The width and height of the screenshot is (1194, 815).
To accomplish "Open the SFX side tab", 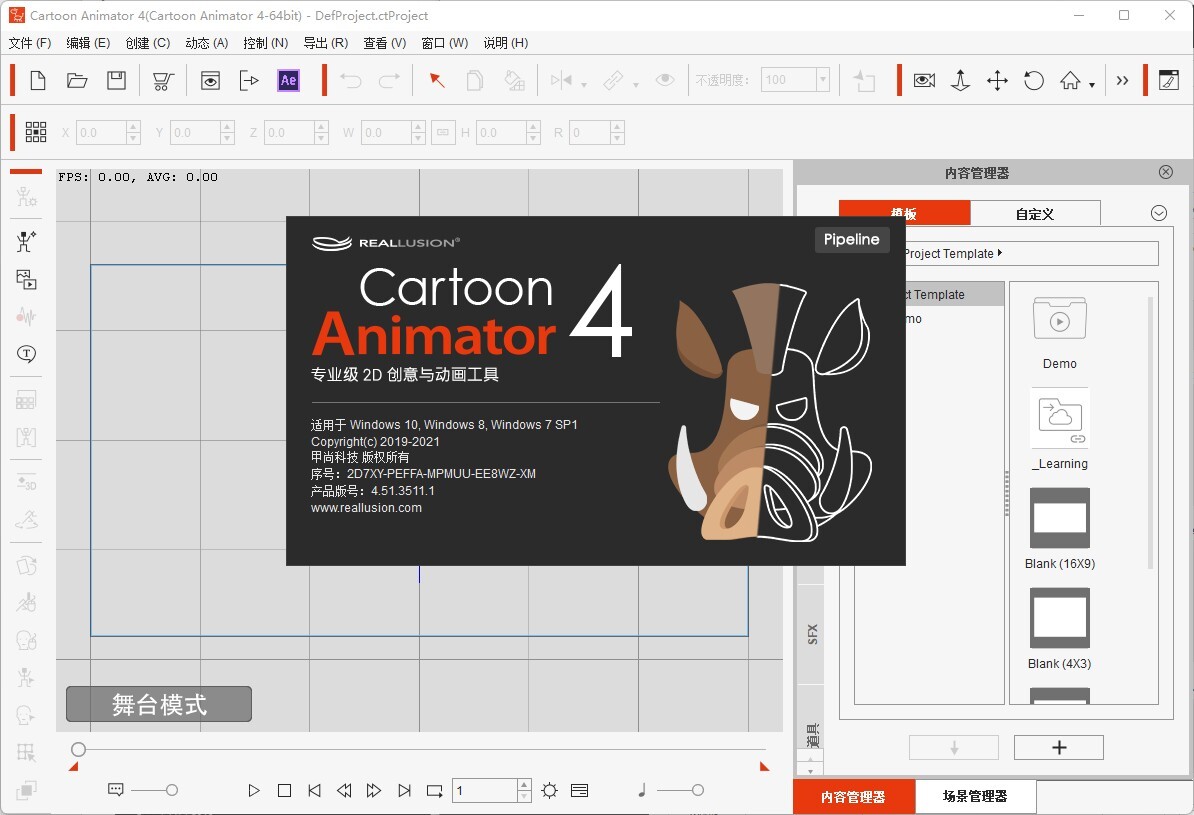I will [812, 634].
